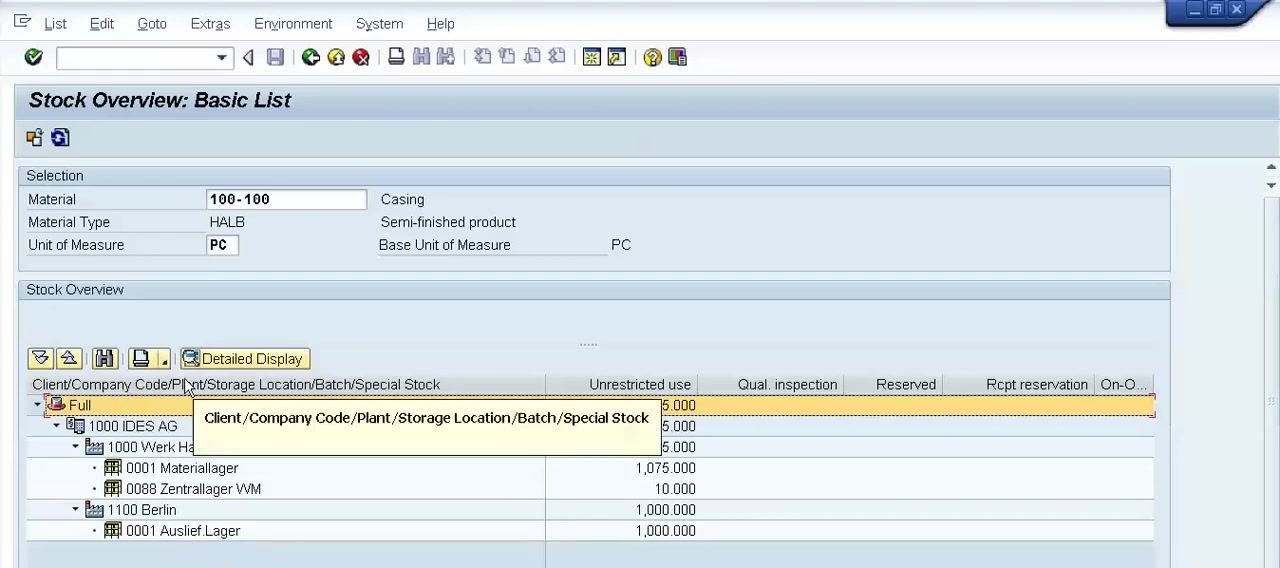Open the Edit menu
The width and height of the screenshot is (1280, 568).
tap(101, 23)
